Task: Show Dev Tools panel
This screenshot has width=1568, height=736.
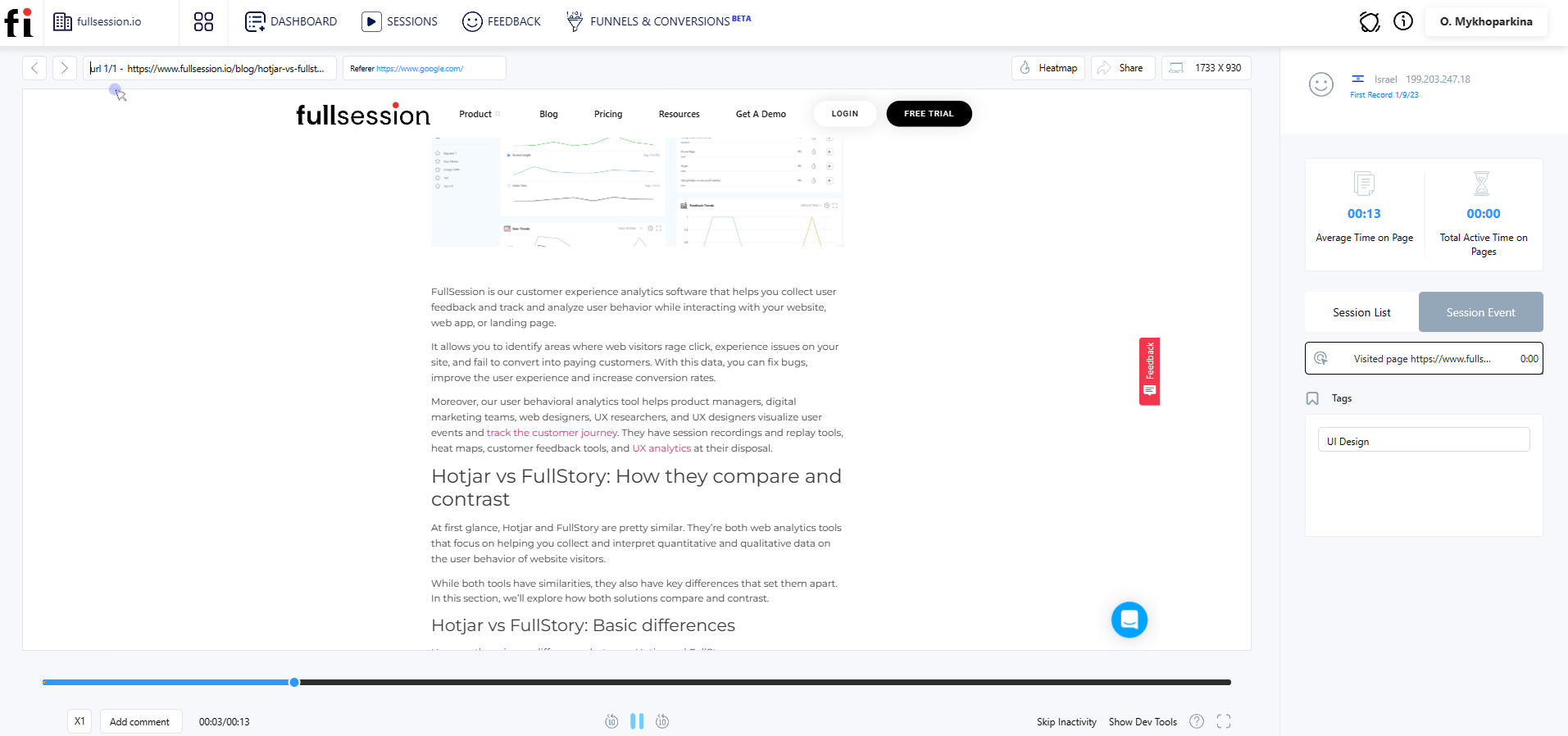Action: pyautogui.click(x=1143, y=722)
